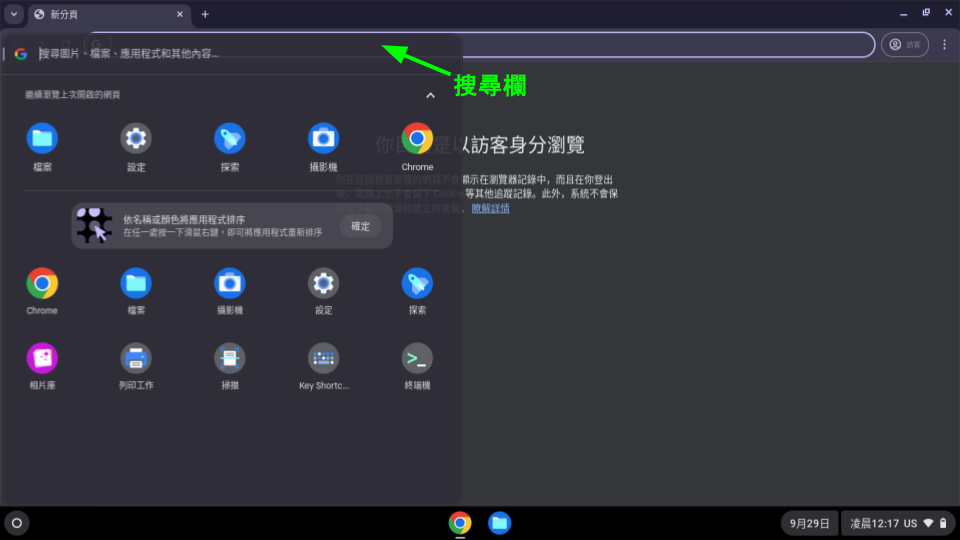This screenshot has width=960, height=540.
Task: Open the 9月29日 calendar date pill
Action: (809, 523)
